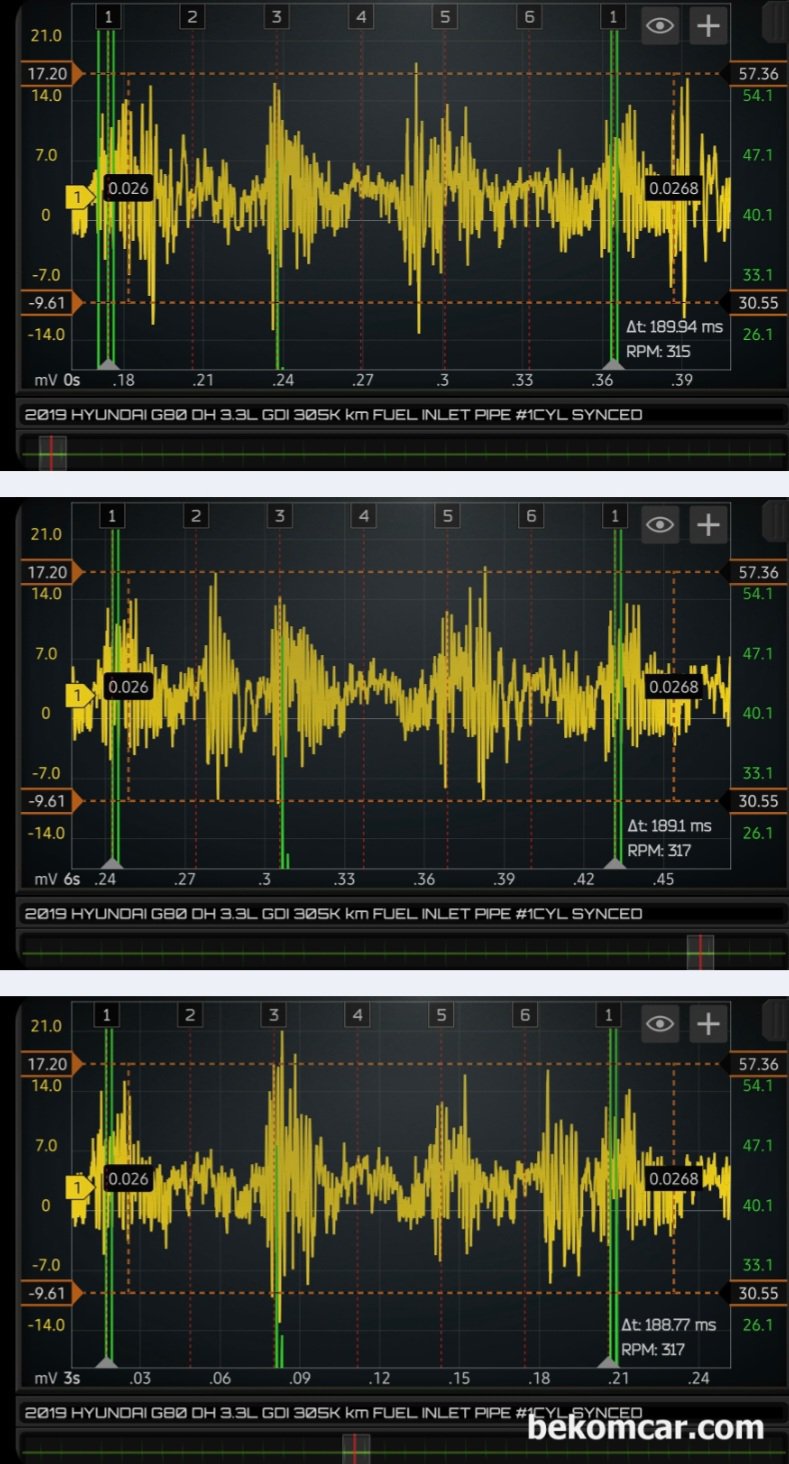Select cylinder 6 marker in bottom chart

click(524, 1016)
